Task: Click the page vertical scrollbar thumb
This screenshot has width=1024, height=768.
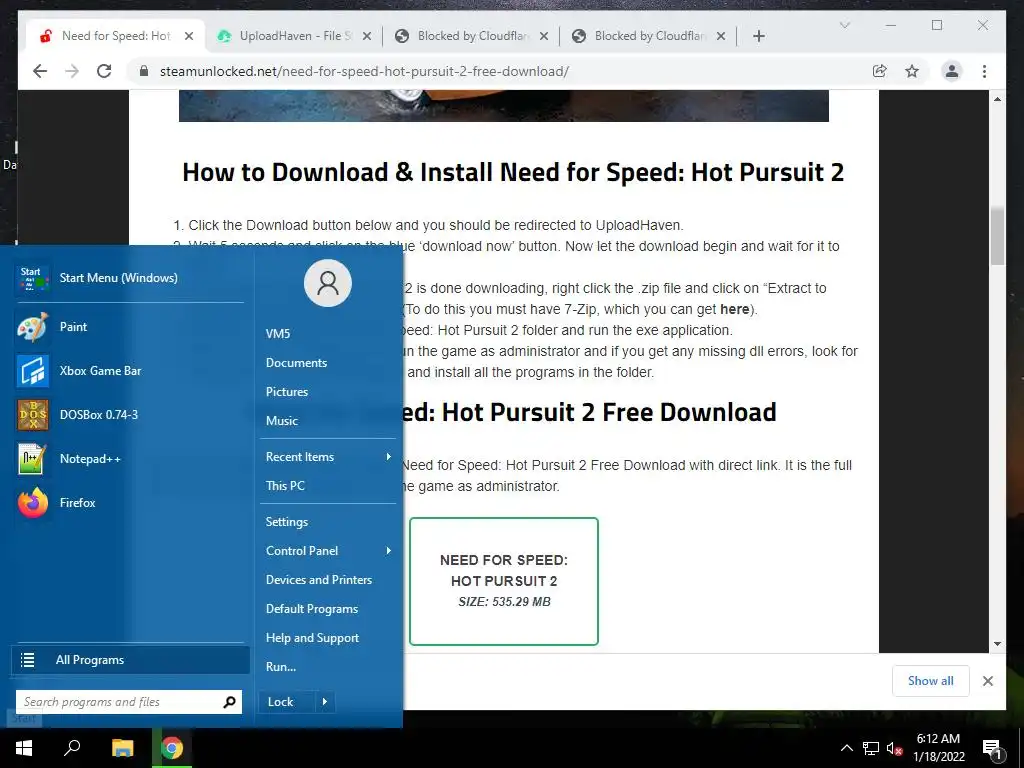Action: pyautogui.click(x=997, y=235)
